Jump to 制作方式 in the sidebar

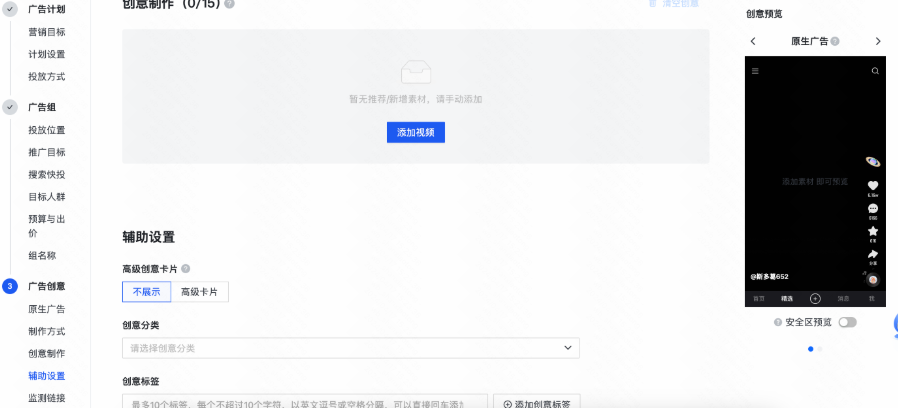pyautogui.click(x=47, y=332)
